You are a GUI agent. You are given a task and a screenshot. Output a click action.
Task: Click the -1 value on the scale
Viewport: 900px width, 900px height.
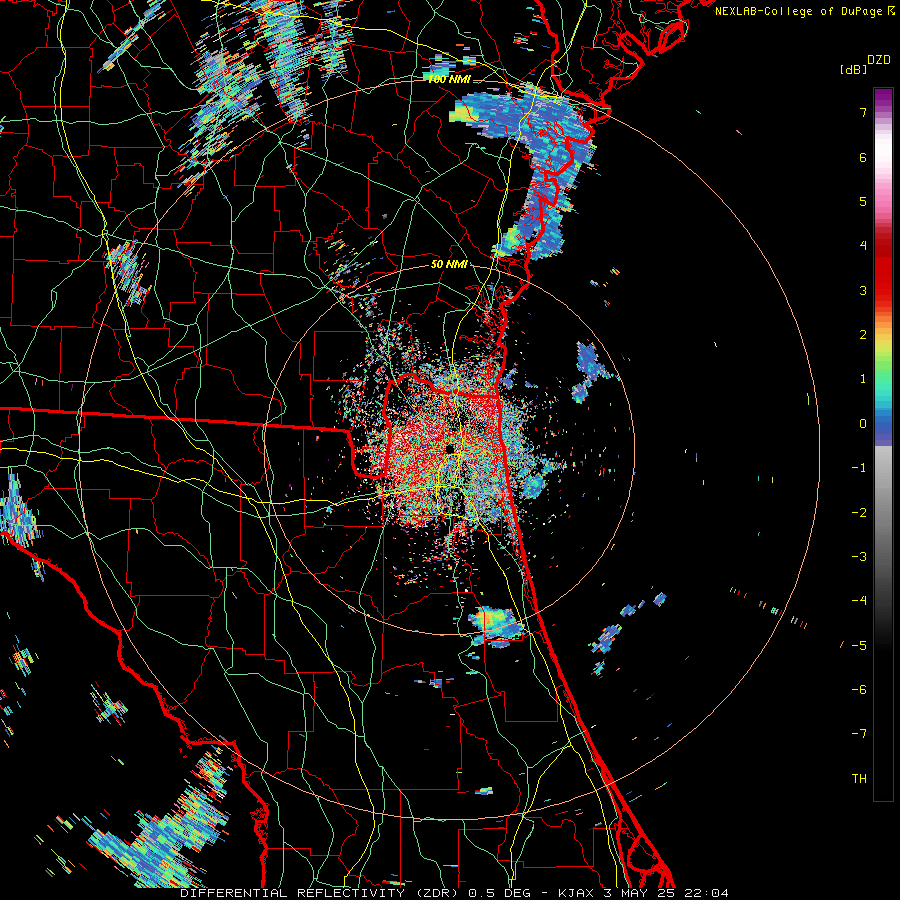click(859, 468)
